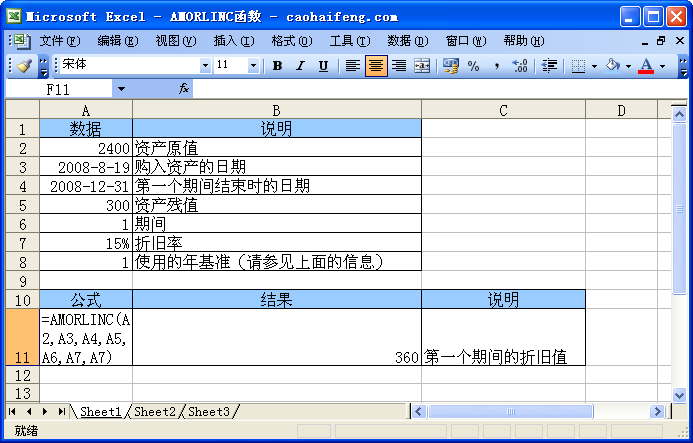Screen dimensions: 693x443
Task: Click the Insert Function fx icon
Action: pos(184,89)
